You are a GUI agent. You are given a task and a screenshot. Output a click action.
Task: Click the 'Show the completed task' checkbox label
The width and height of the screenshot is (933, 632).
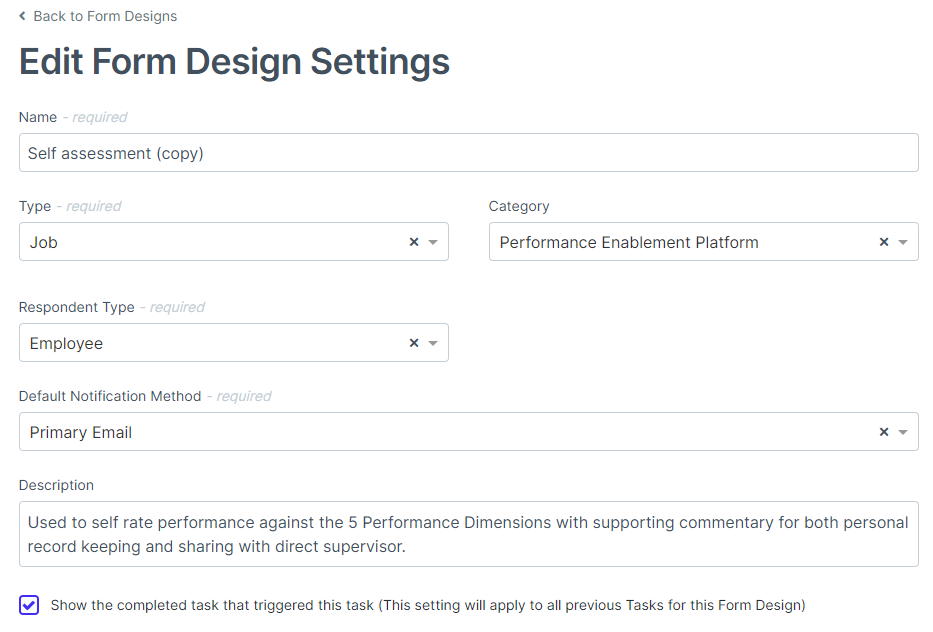tap(428, 605)
